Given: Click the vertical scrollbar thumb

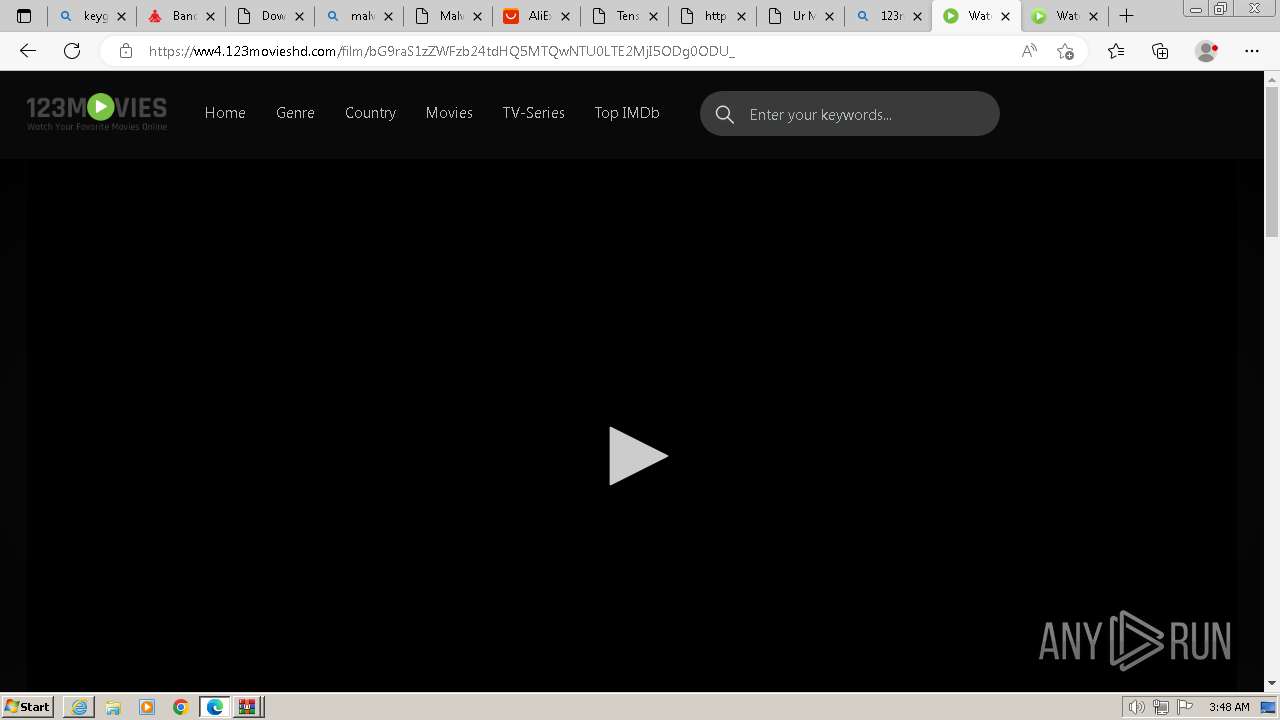Looking at the screenshot, I should pyautogui.click(x=1272, y=160).
